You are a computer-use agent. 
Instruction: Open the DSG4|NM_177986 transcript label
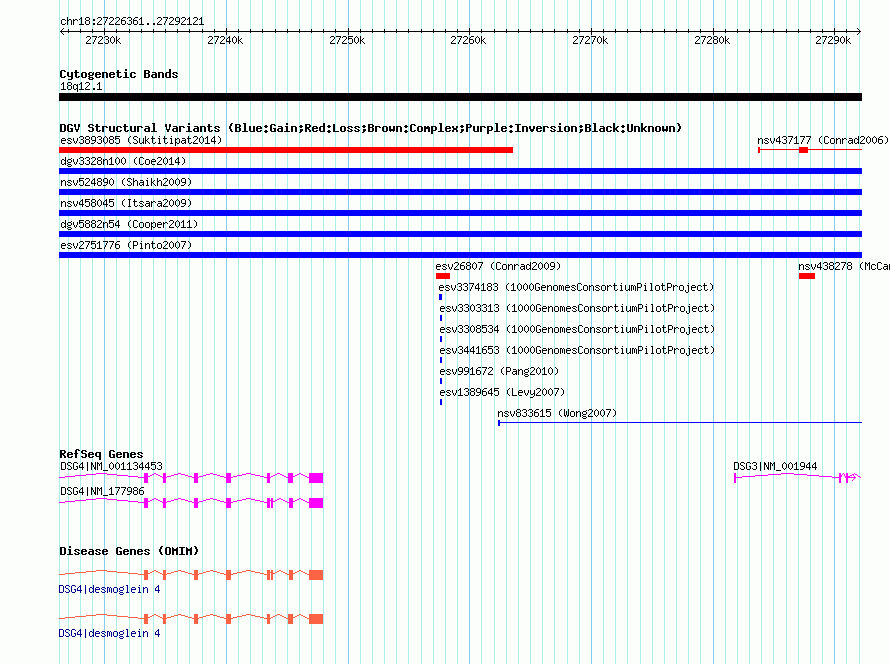click(x=102, y=491)
